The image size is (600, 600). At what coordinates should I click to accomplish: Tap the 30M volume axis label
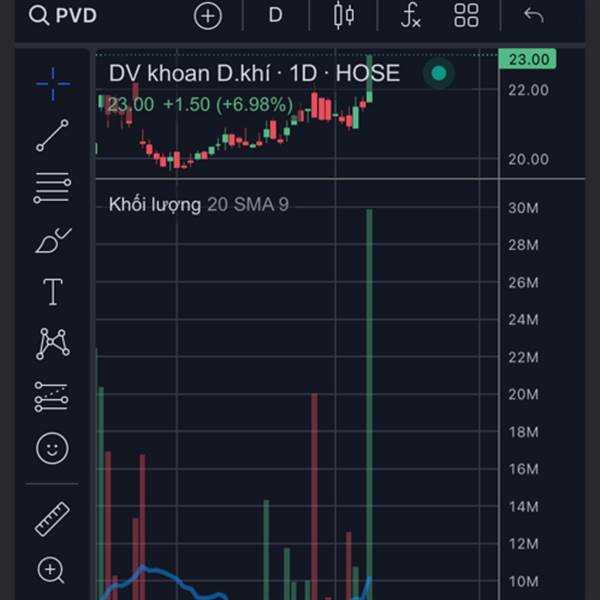point(523,208)
